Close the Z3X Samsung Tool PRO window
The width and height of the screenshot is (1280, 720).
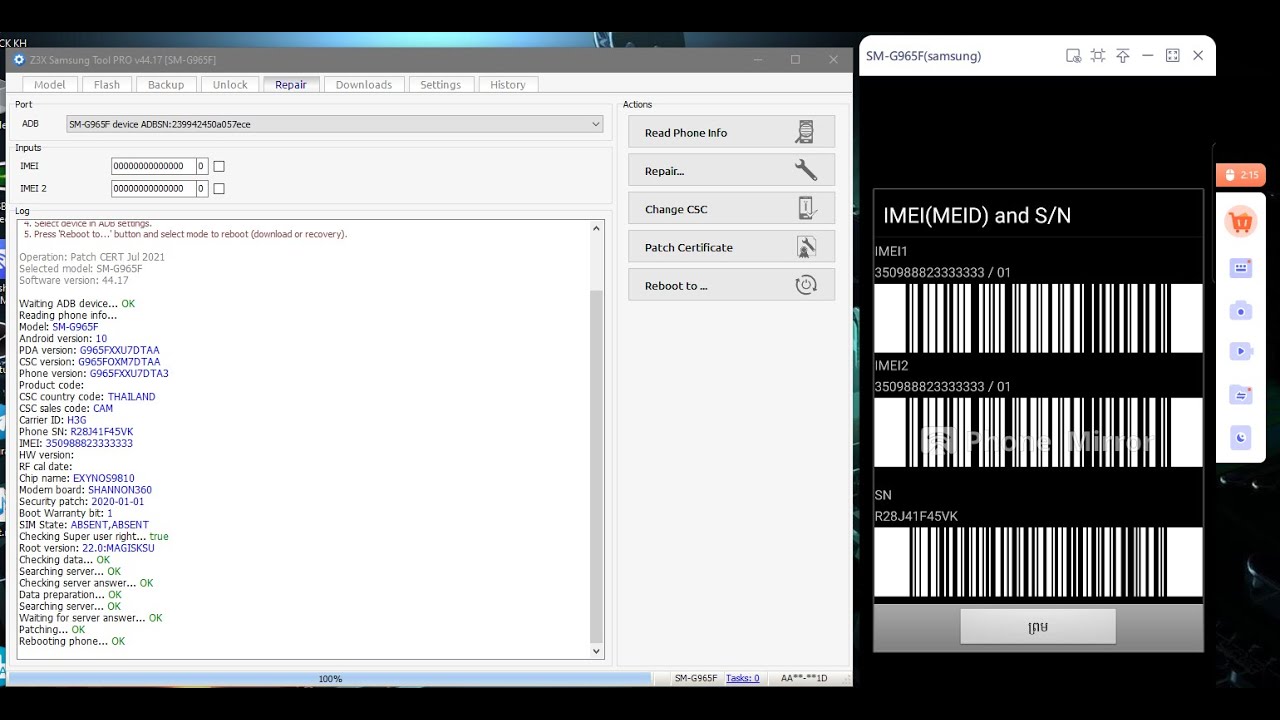[x=833, y=60]
